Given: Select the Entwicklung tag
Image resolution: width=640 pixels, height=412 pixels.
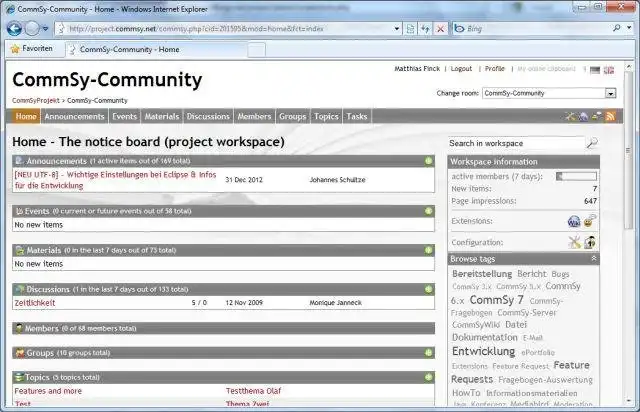Looking at the screenshot, I should (x=483, y=351).
